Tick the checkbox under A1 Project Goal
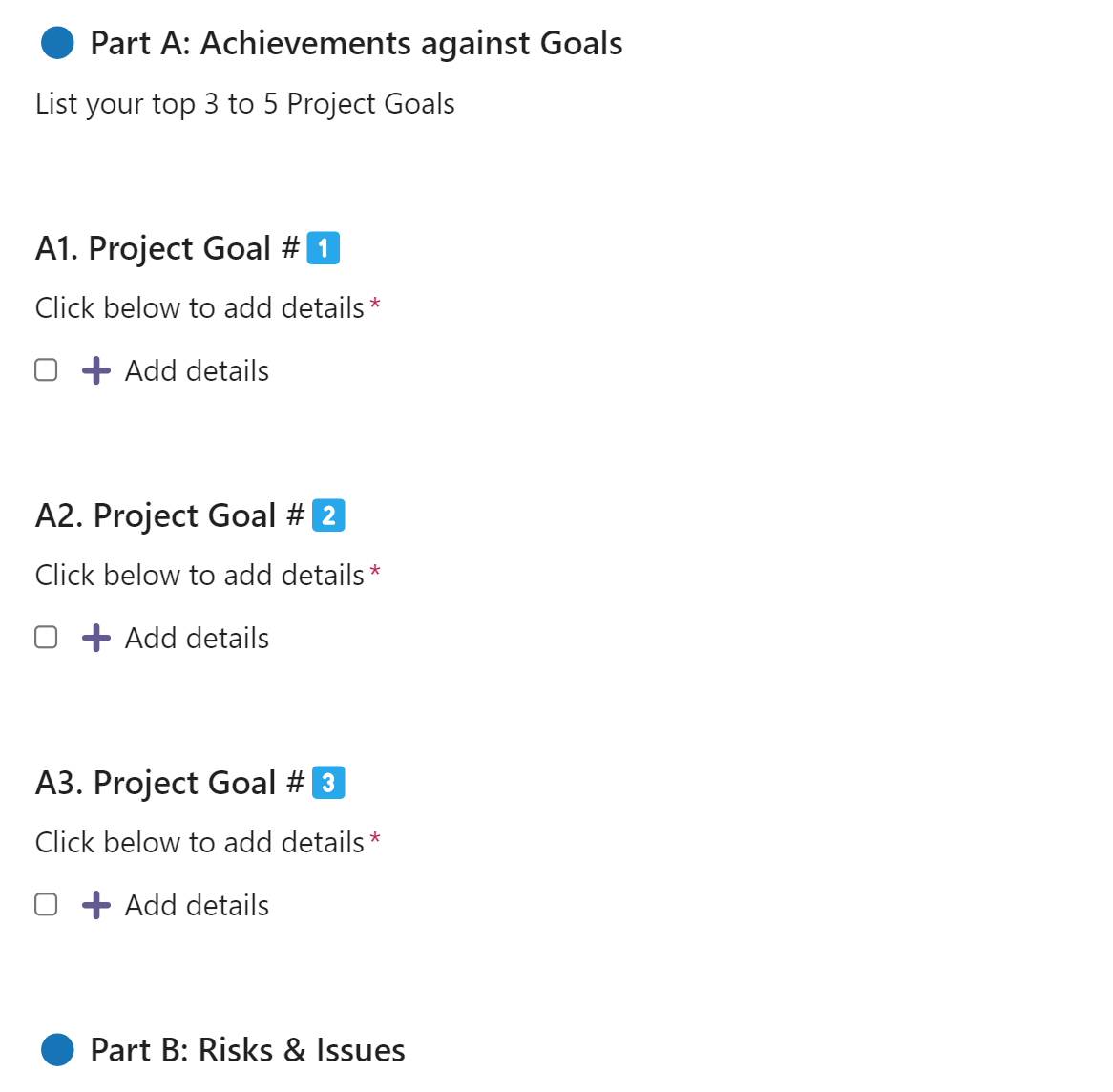The image size is (1113, 1092). [x=46, y=370]
